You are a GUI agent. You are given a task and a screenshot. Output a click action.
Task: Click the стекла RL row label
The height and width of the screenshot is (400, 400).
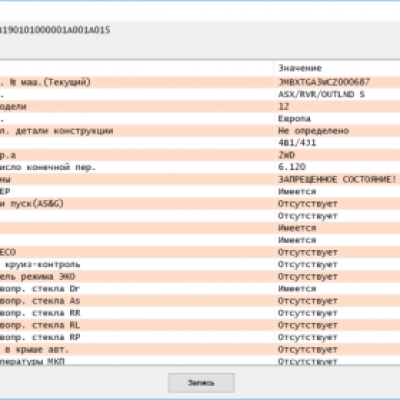pyautogui.click(x=56, y=325)
